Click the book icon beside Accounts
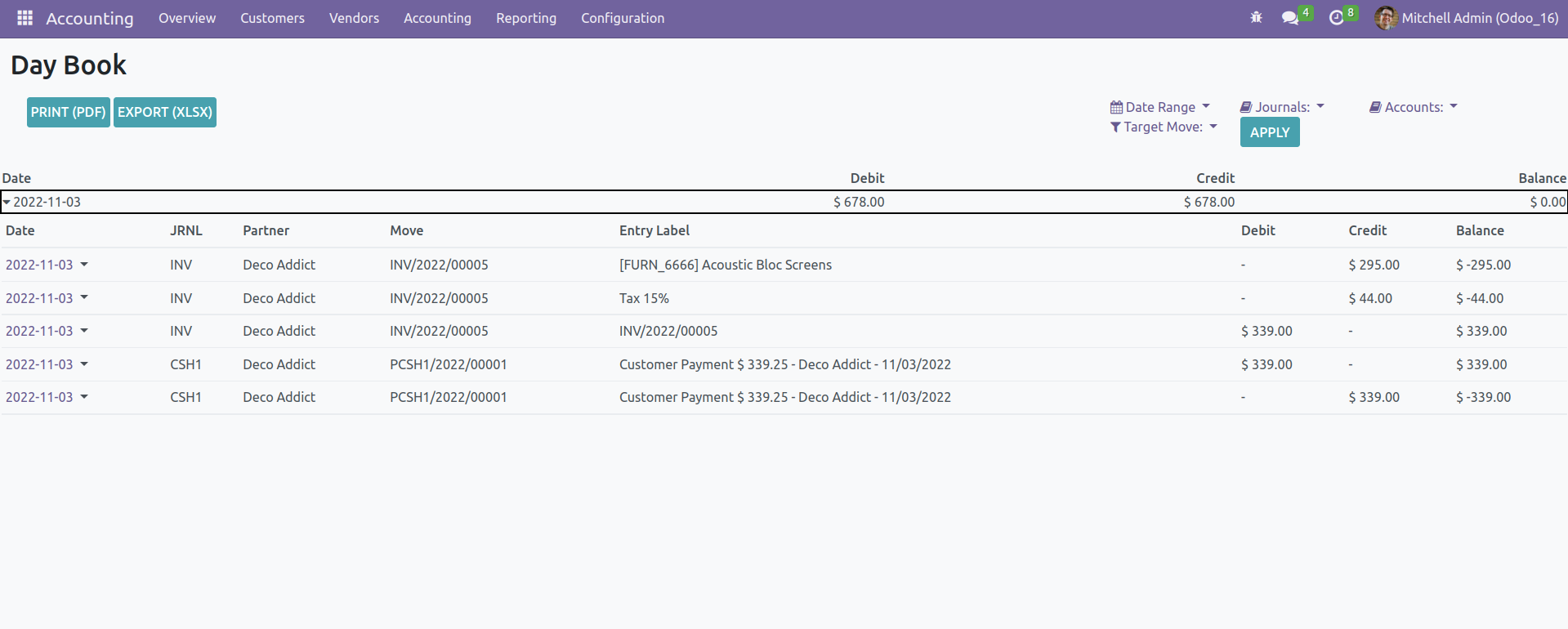 [x=1375, y=107]
